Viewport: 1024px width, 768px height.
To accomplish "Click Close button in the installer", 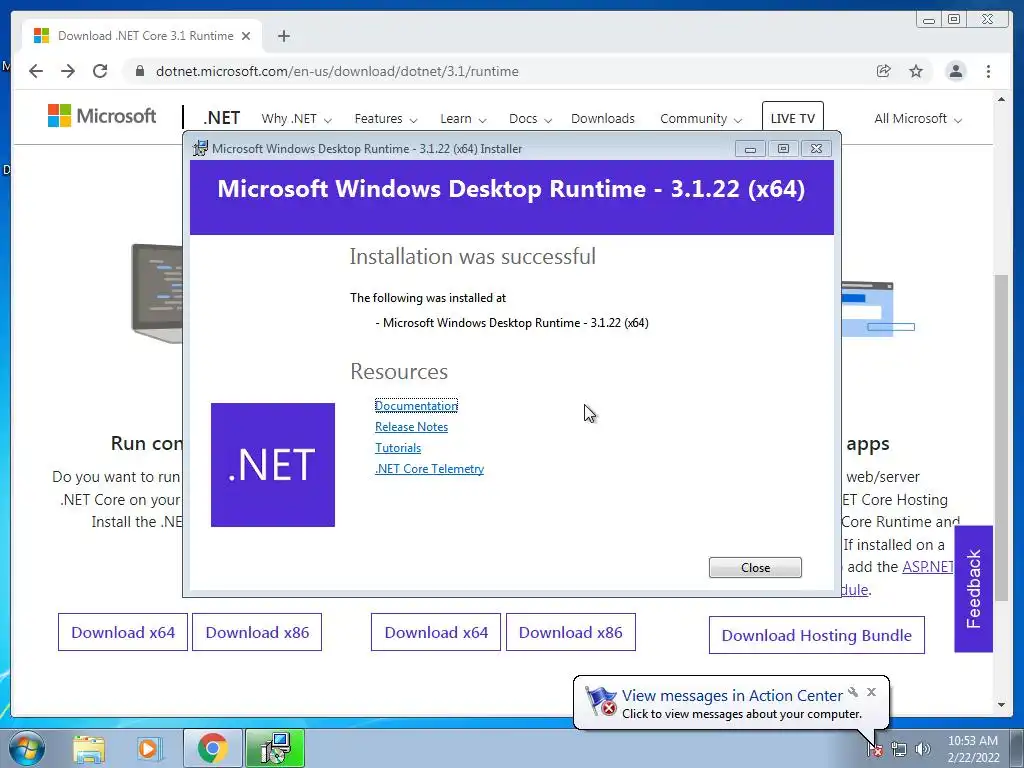I will [755, 568].
